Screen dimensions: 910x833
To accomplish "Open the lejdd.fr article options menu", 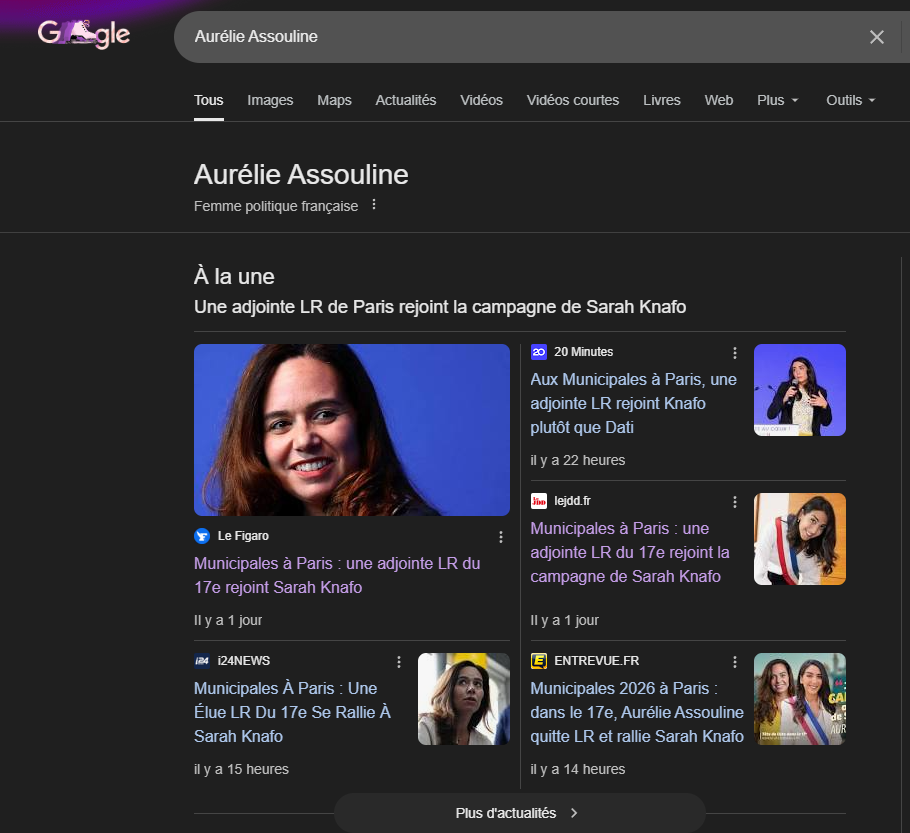I will tap(735, 502).
